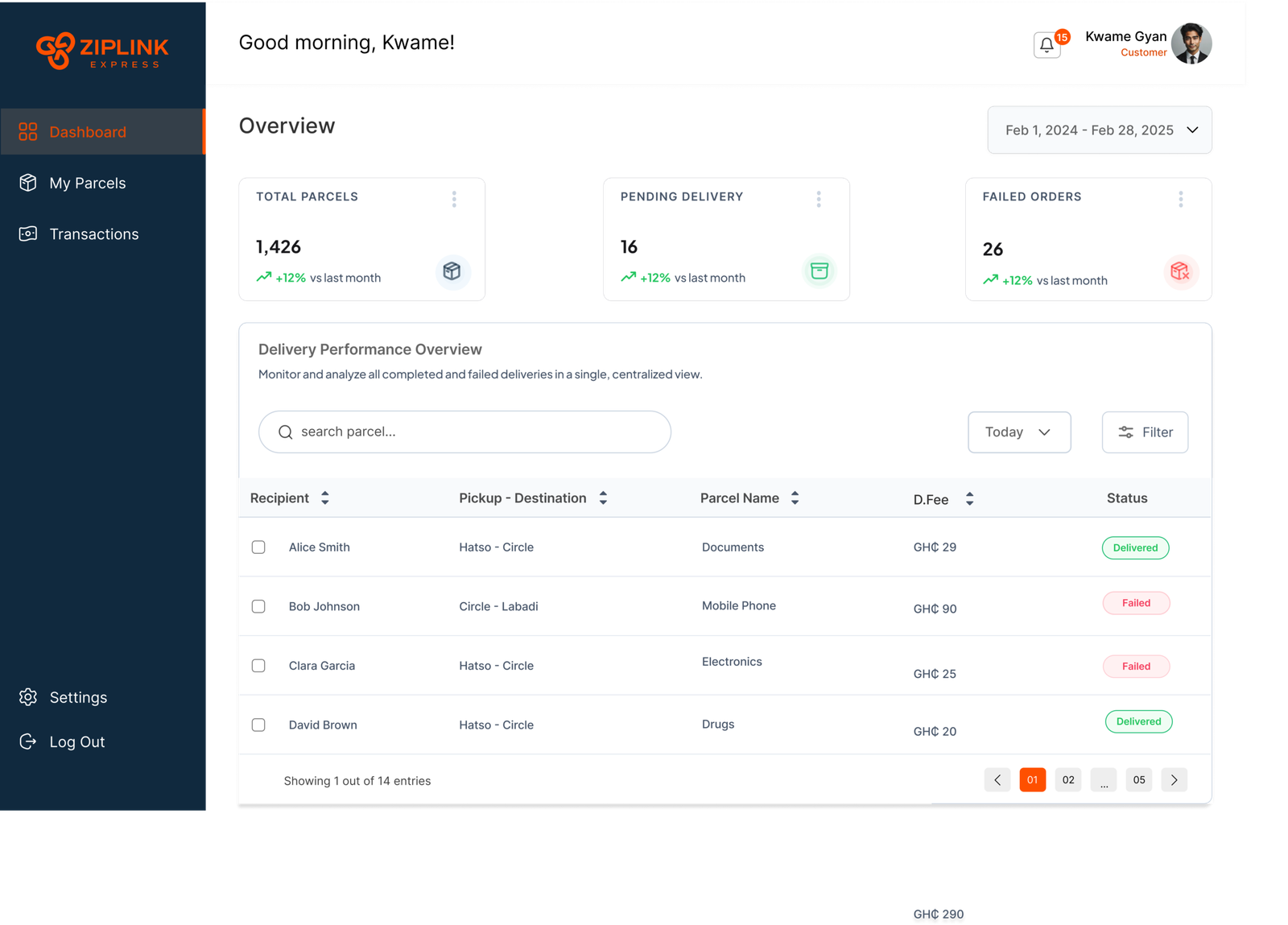1288x925 pixels.
Task: Click the Filter button
Action: (1144, 432)
